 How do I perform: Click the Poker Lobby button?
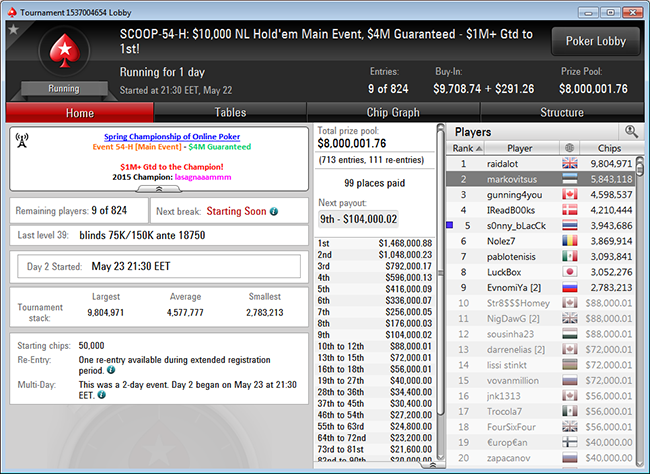pyautogui.click(x=595, y=41)
